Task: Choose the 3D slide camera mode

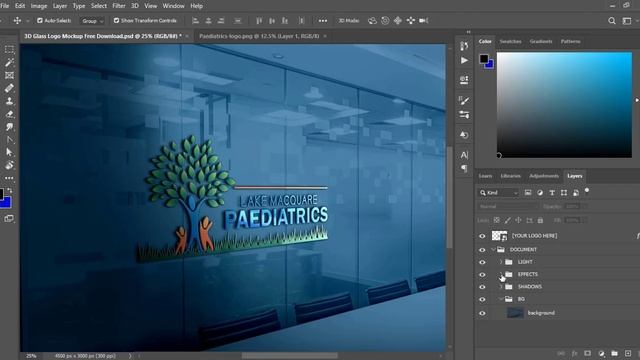Action: [x=411, y=20]
